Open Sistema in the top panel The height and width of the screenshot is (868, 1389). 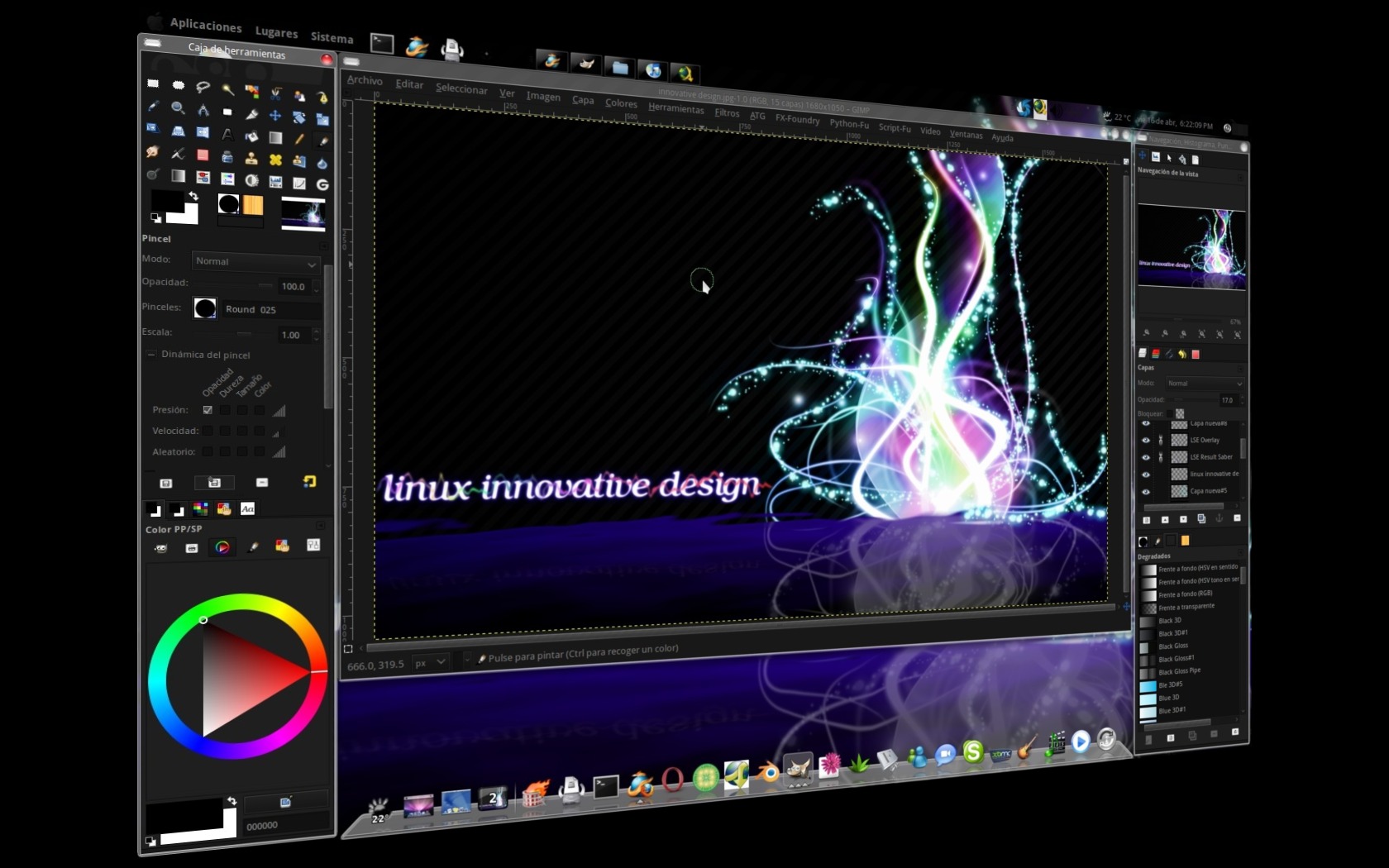pyautogui.click(x=332, y=37)
